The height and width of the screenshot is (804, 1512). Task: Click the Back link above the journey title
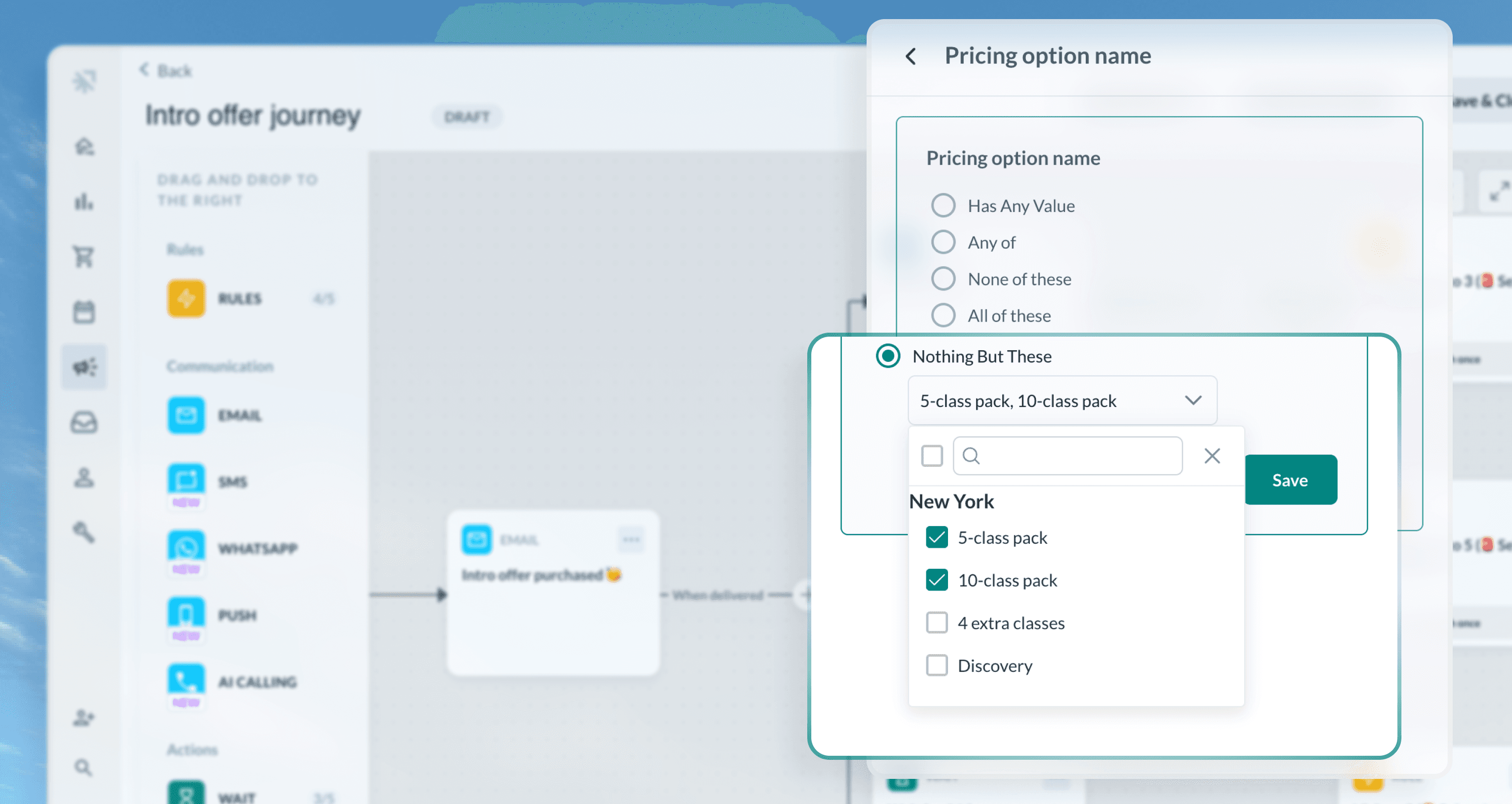tap(167, 70)
